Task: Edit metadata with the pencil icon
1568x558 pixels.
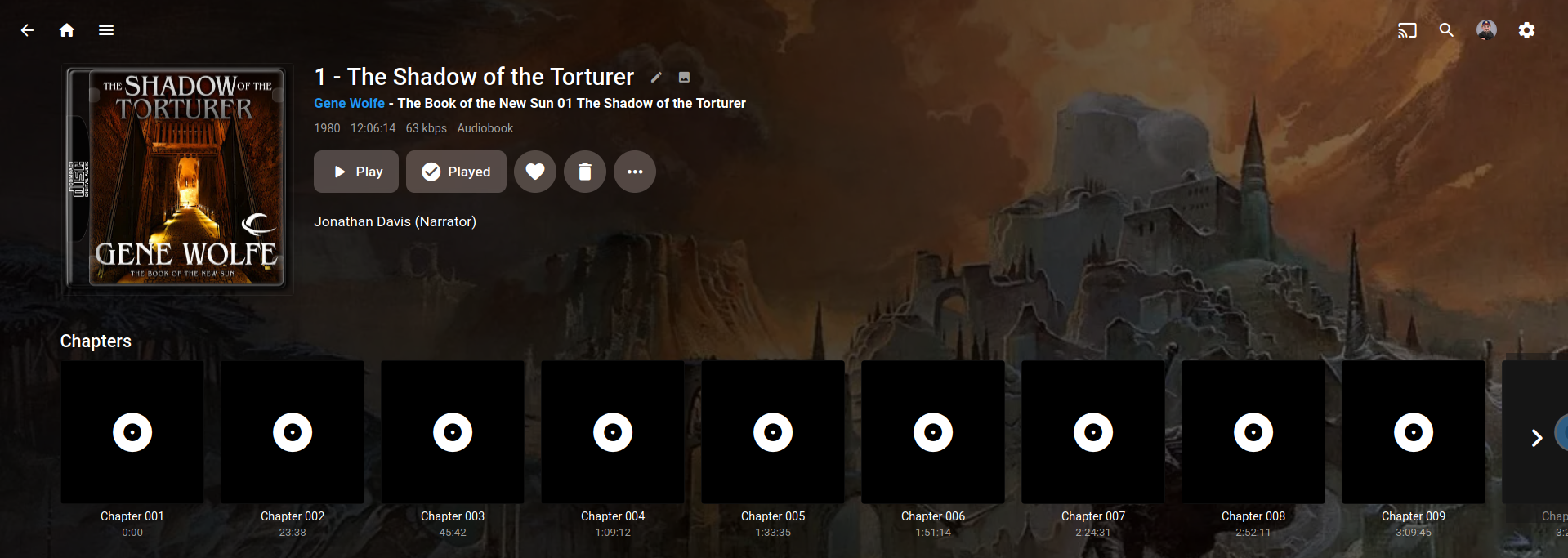Action: 656,78
